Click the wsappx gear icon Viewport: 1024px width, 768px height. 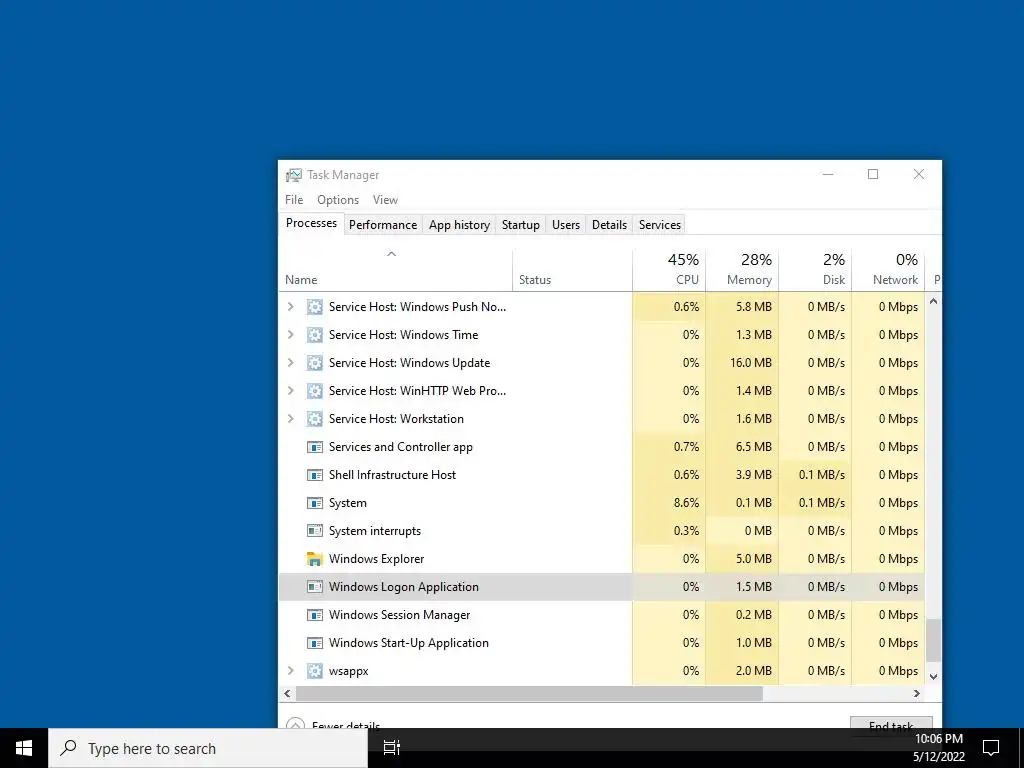pos(315,671)
